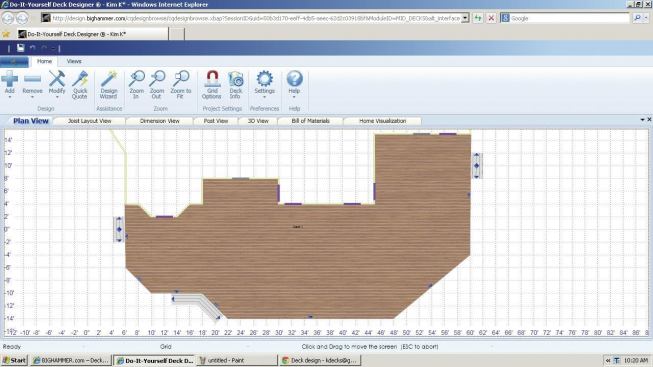Click the browser Refresh icon

point(478,18)
